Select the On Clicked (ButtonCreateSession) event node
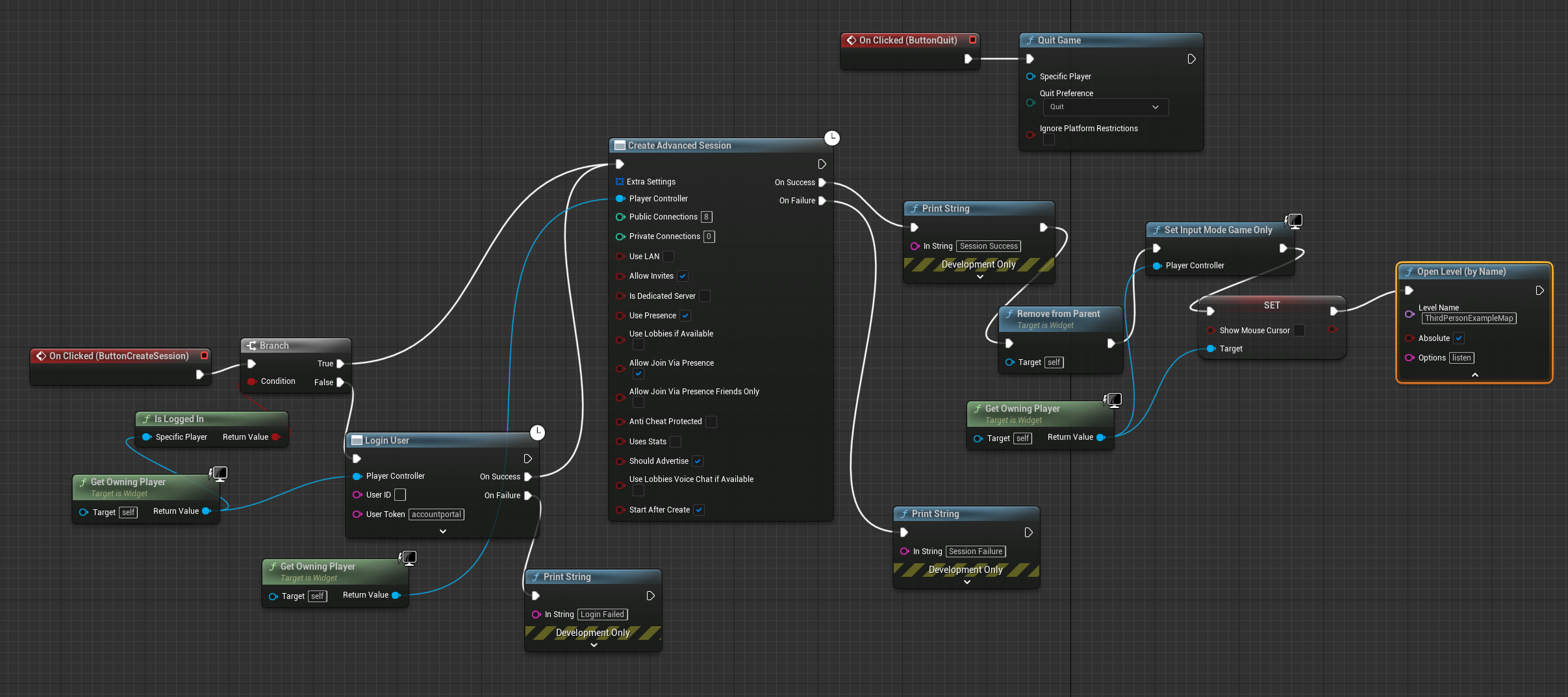 click(x=119, y=356)
